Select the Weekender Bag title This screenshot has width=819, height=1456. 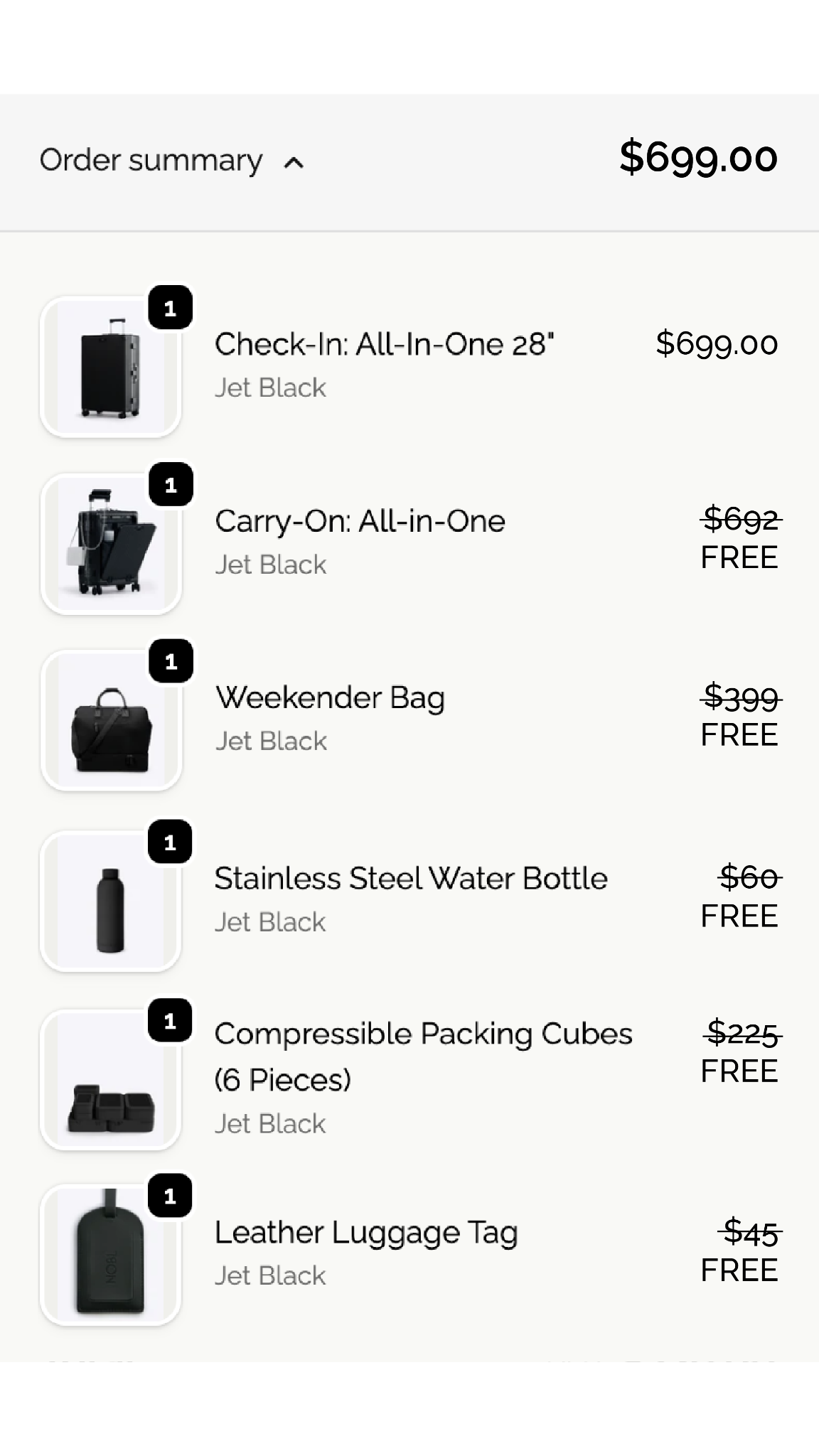[330, 698]
